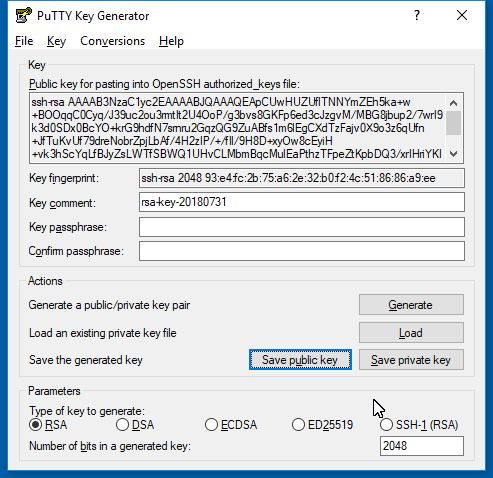The image size is (493, 478).
Task: Click the Generate button
Action: pos(411,304)
